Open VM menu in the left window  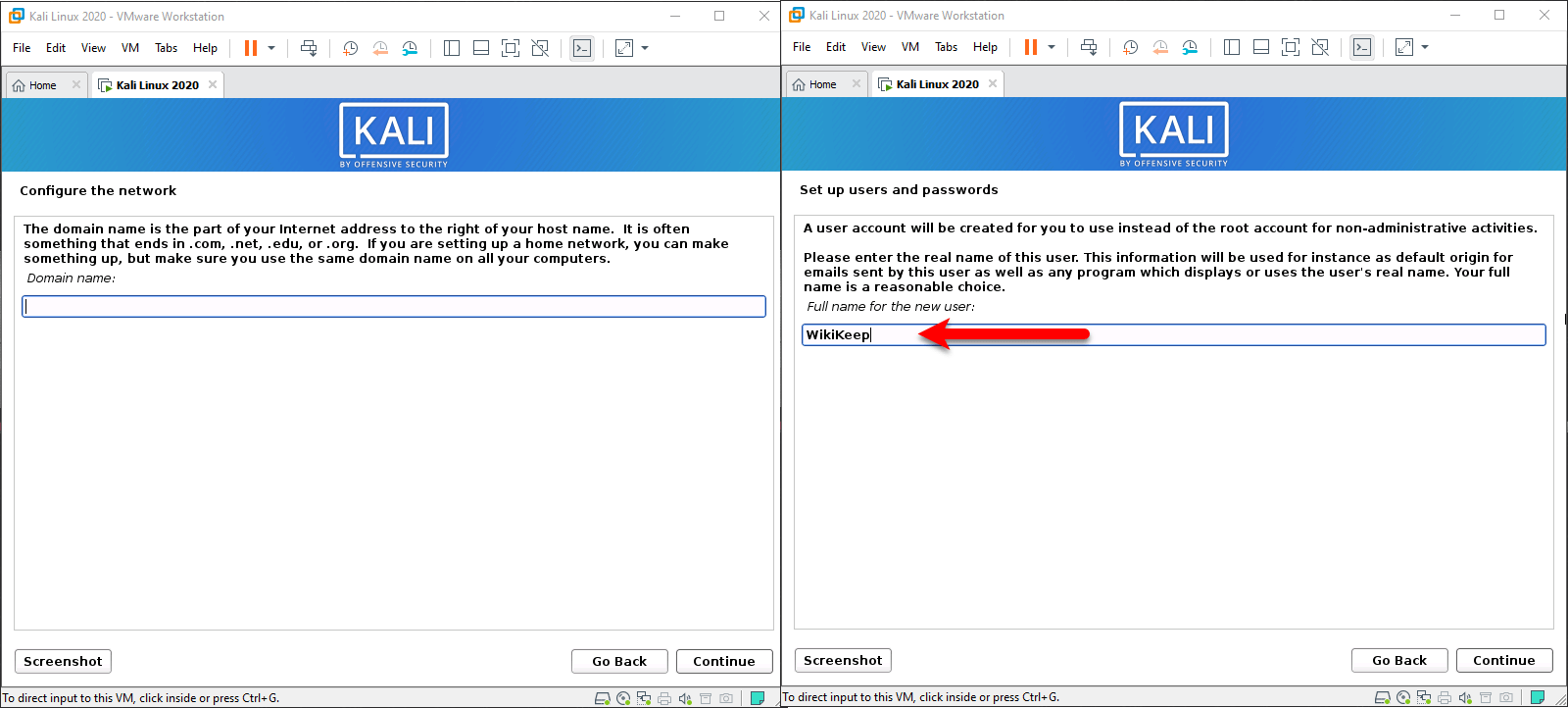(x=130, y=48)
